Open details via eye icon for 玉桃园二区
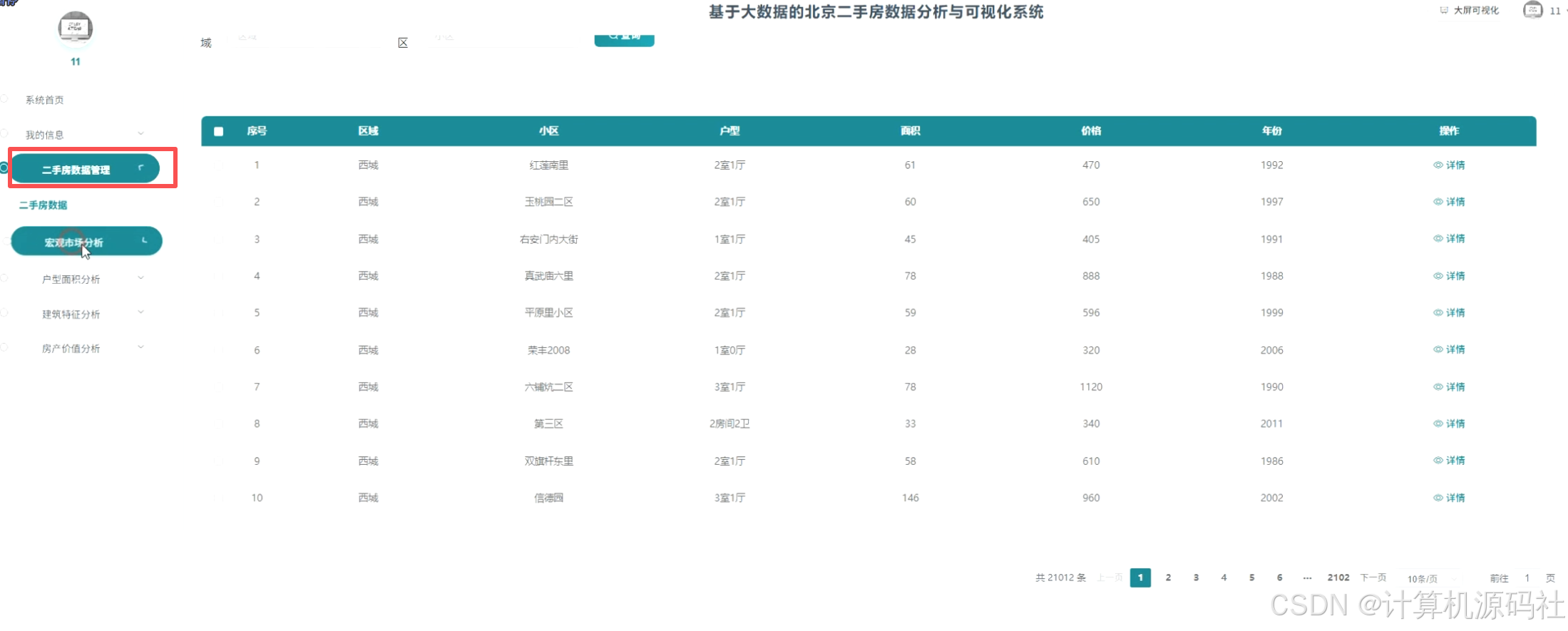 click(1438, 202)
